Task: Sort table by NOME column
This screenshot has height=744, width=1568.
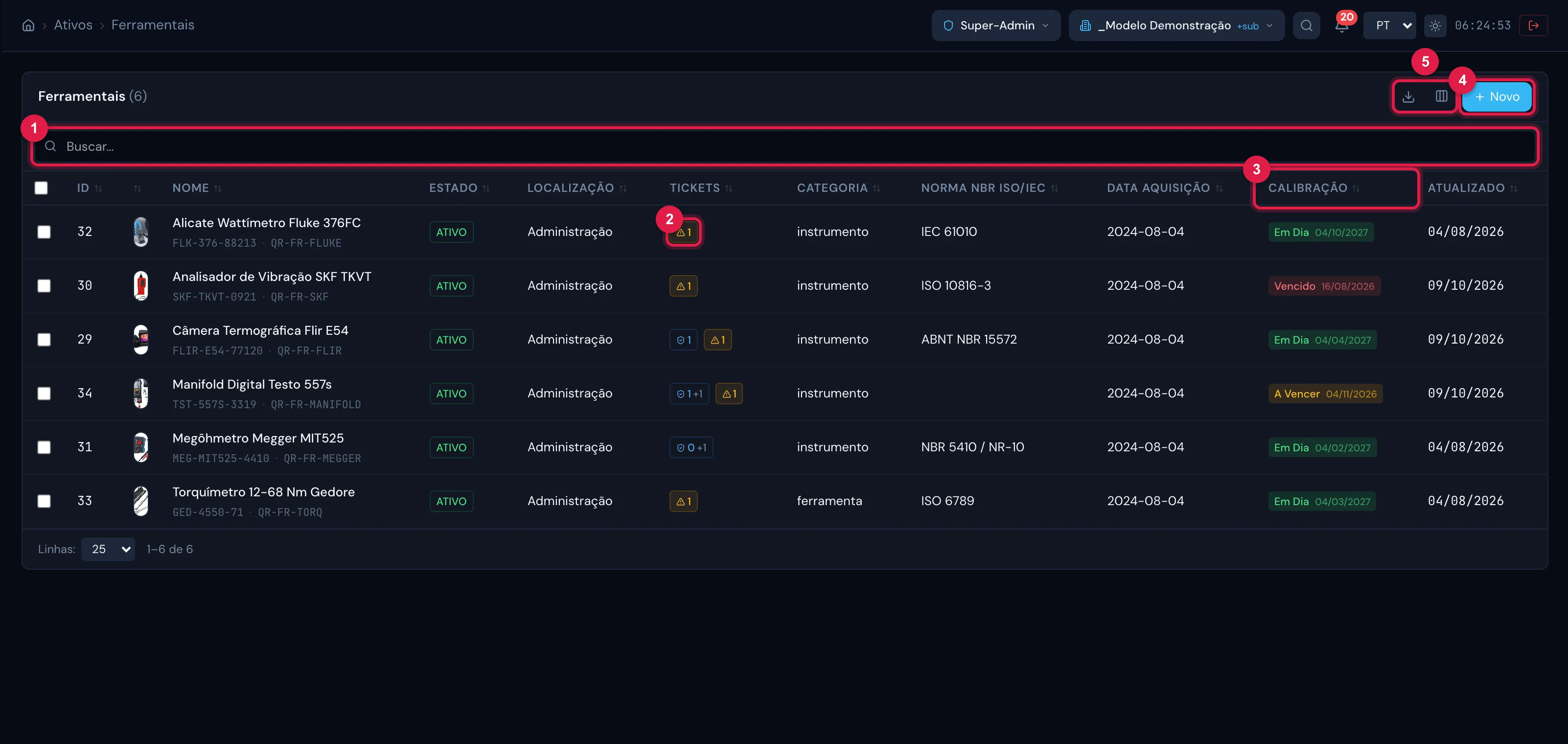Action: (x=197, y=188)
